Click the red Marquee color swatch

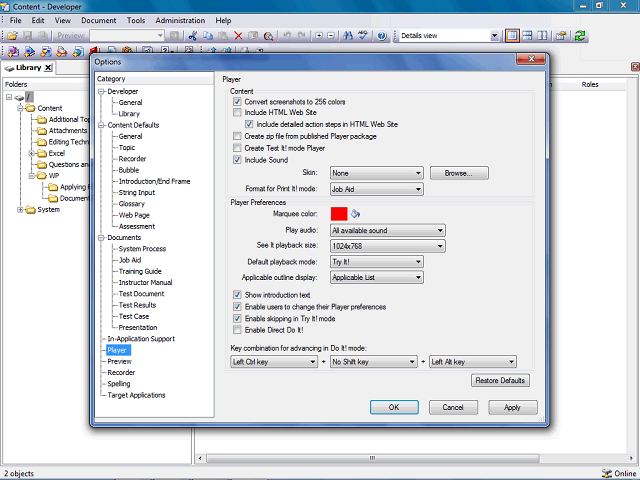(339, 214)
